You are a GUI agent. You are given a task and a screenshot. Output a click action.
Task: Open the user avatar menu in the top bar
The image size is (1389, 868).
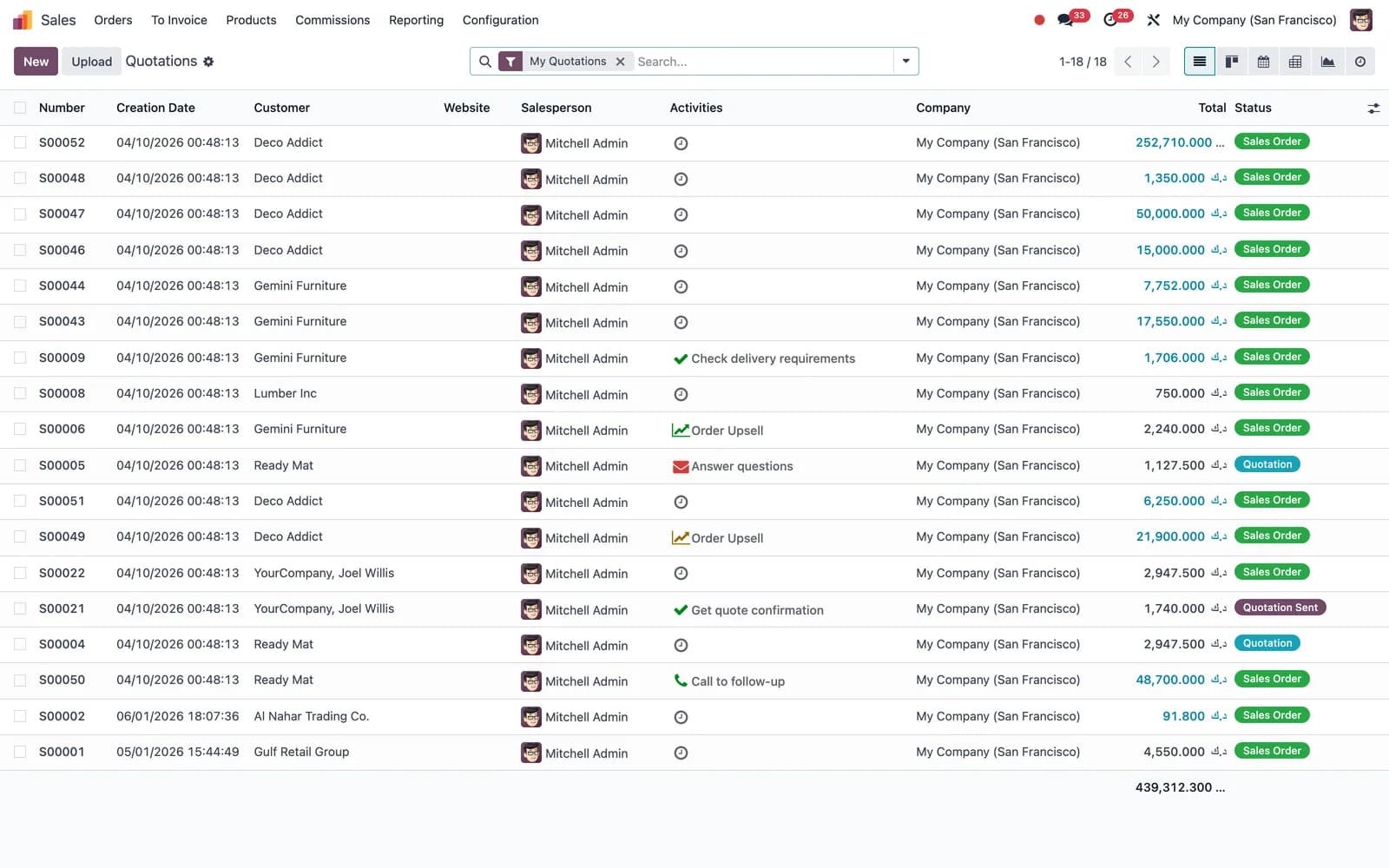pos(1360,20)
